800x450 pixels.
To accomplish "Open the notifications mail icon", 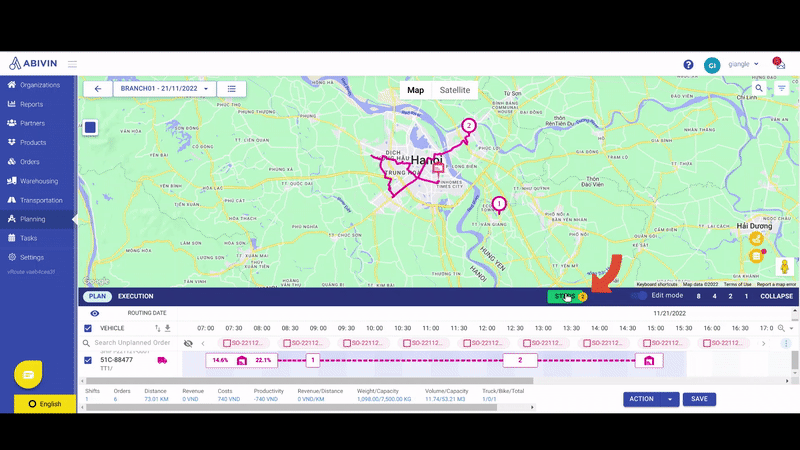I will (778, 63).
